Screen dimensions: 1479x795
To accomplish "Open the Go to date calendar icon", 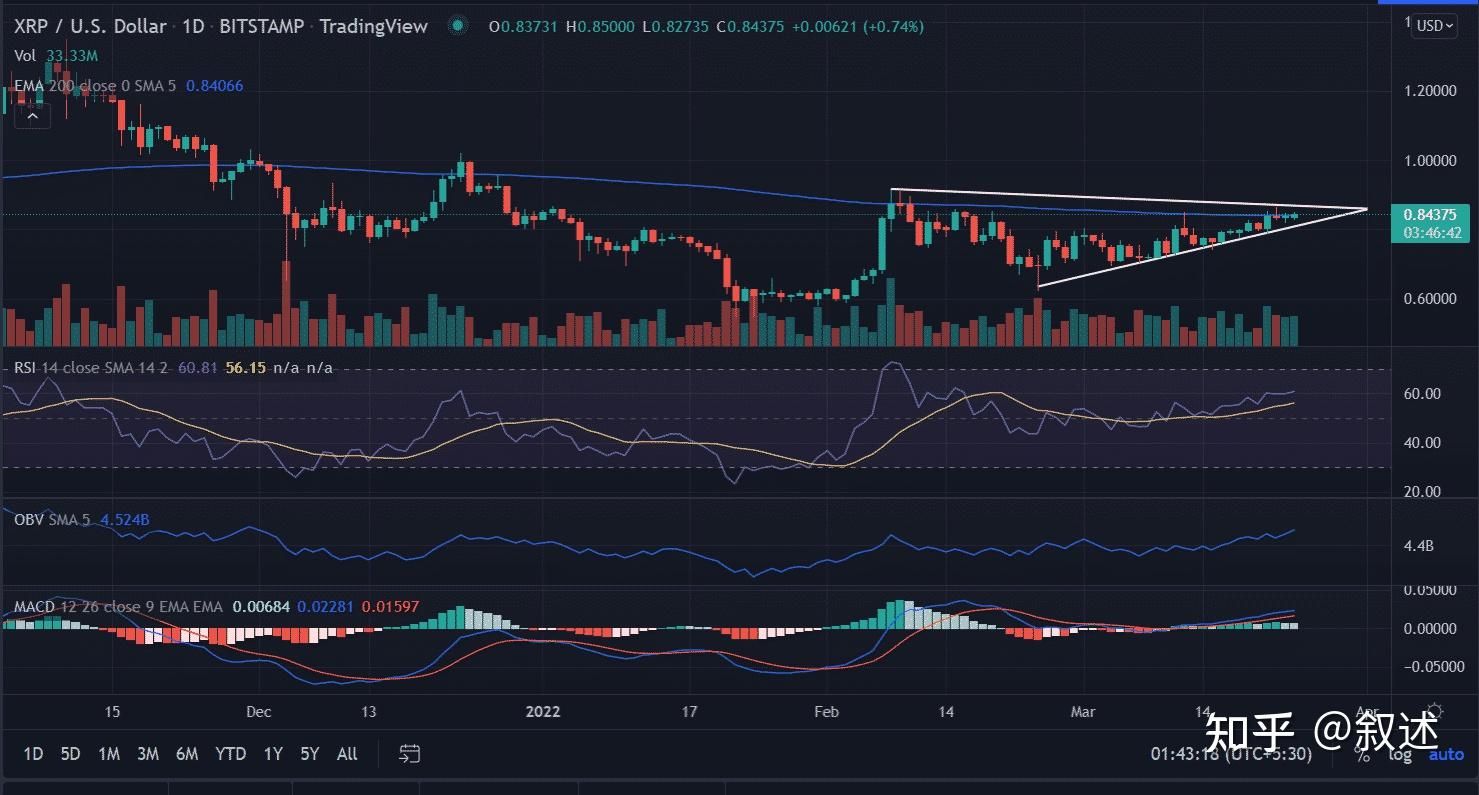I will [x=409, y=754].
